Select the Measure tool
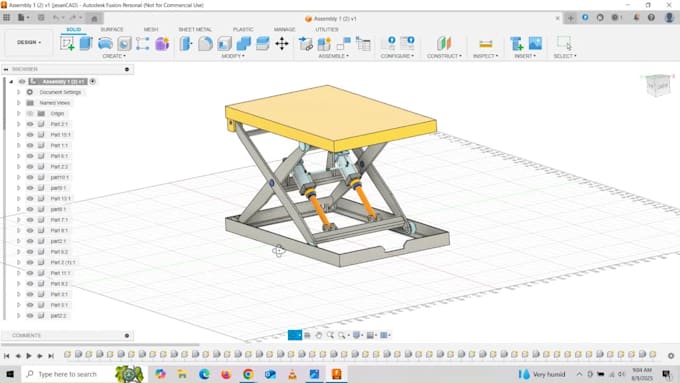The image size is (680, 383). [x=486, y=44]
